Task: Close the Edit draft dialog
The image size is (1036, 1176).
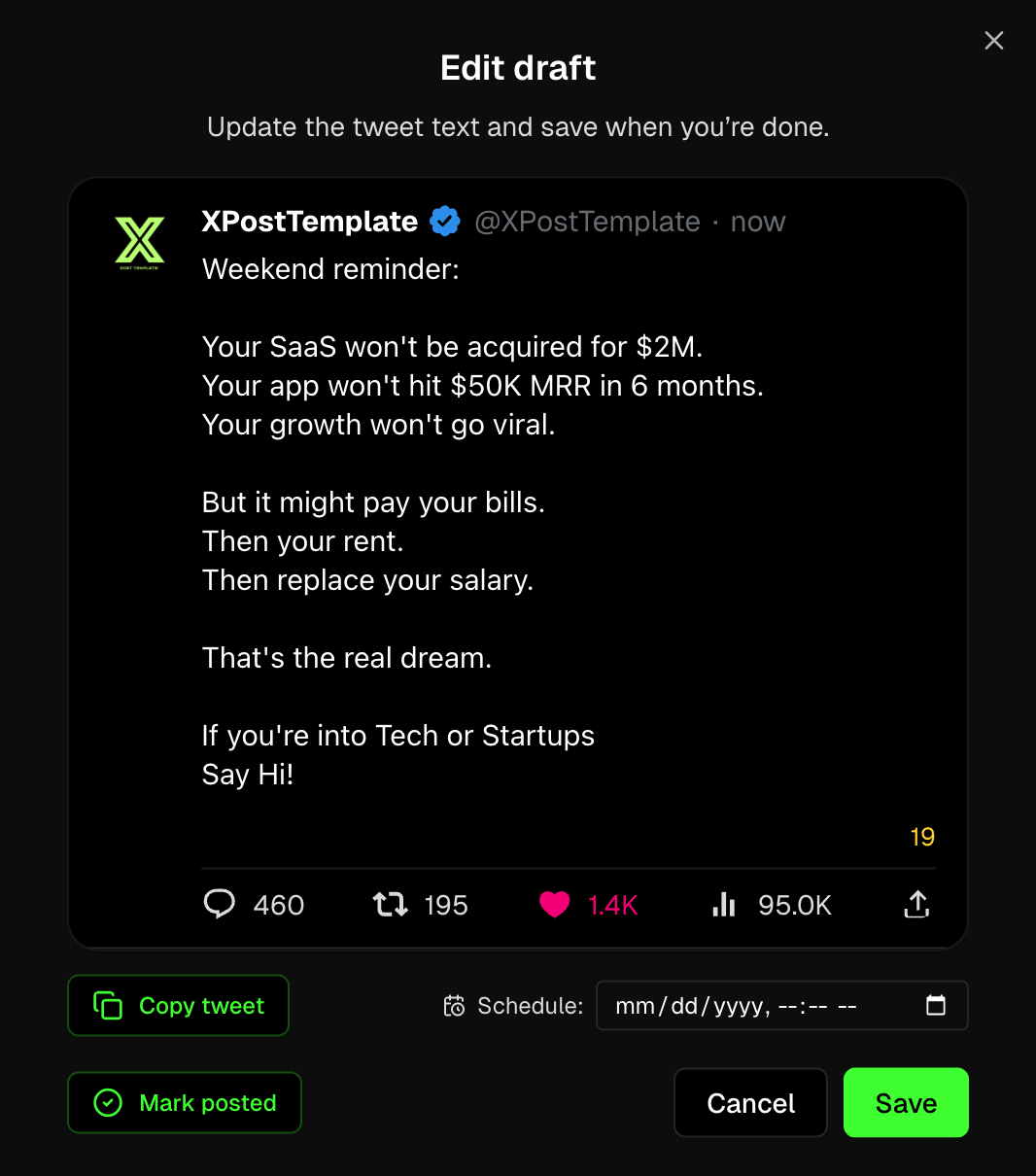Action: [993, 40]
